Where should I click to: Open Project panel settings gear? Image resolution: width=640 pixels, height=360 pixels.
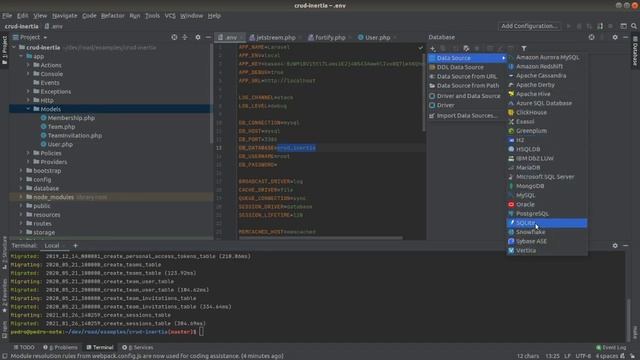[x=198, y=37]
